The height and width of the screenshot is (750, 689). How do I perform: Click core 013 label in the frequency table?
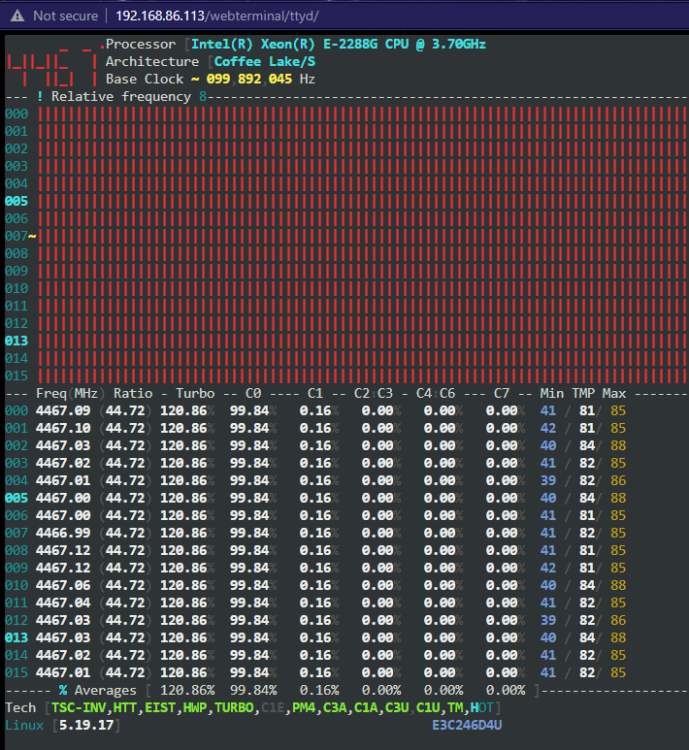coord(17,638)
